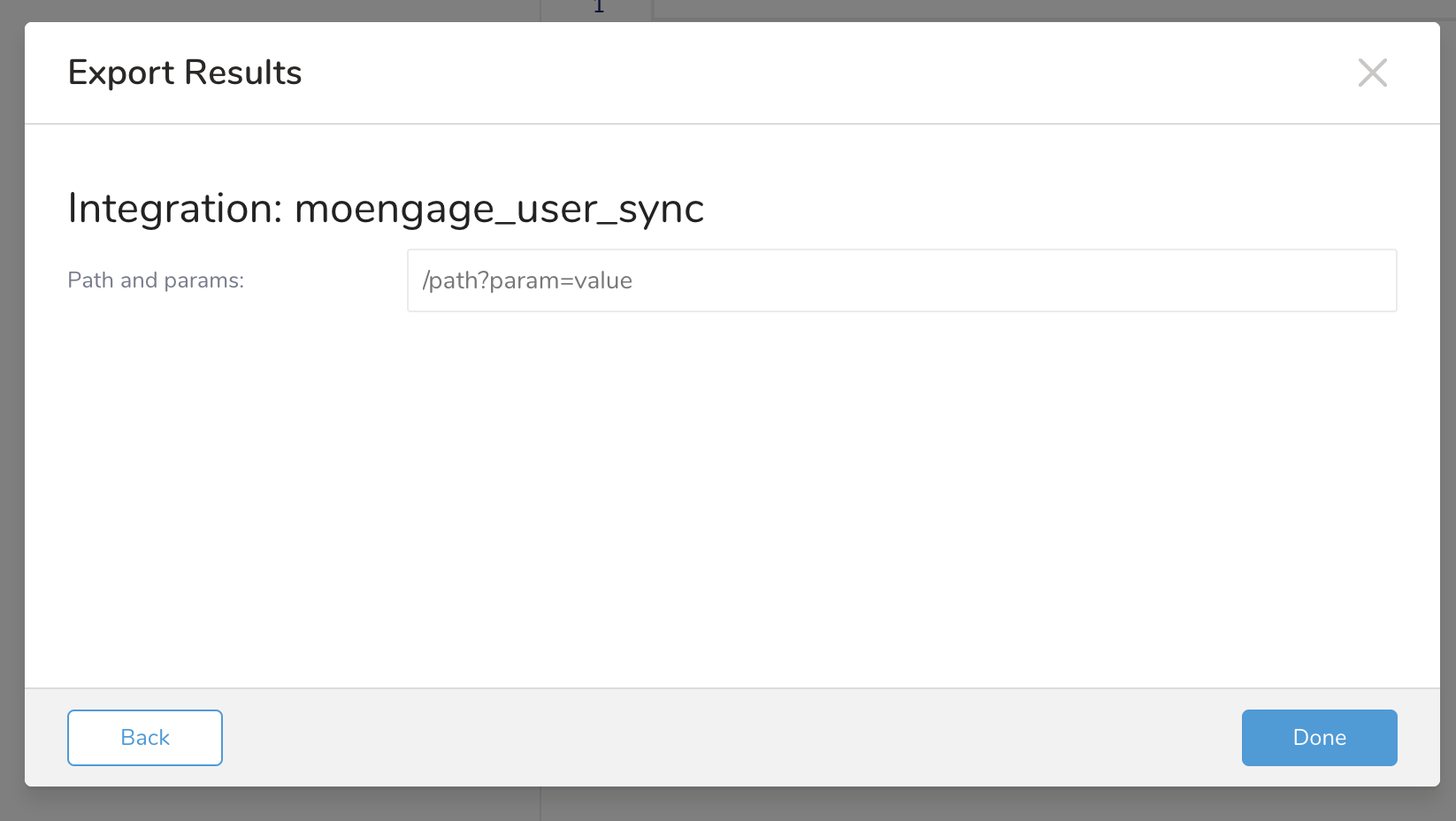Return to the previous export step
This screenshot has width=1456, height=821.
point(145,737)
